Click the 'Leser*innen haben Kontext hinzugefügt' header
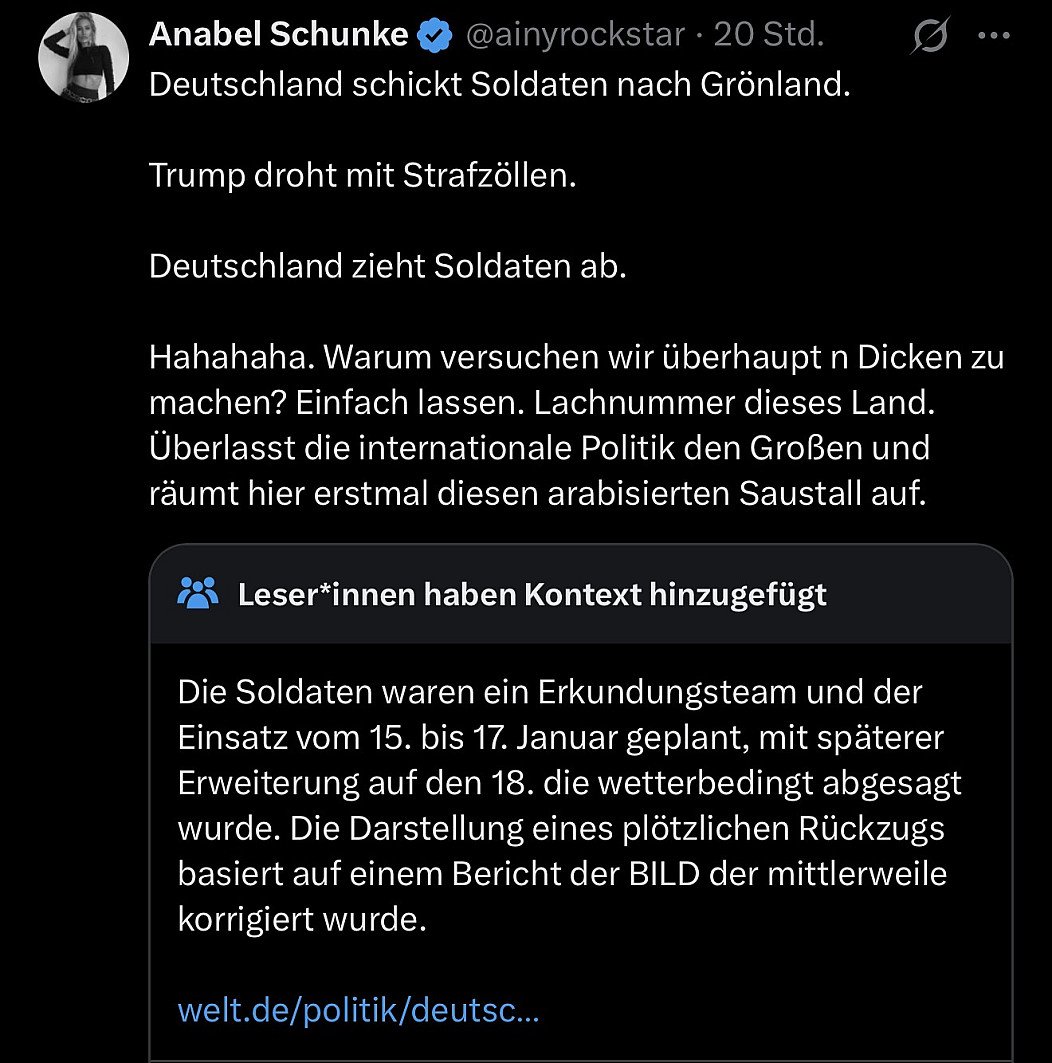 (x=532, y=595)
